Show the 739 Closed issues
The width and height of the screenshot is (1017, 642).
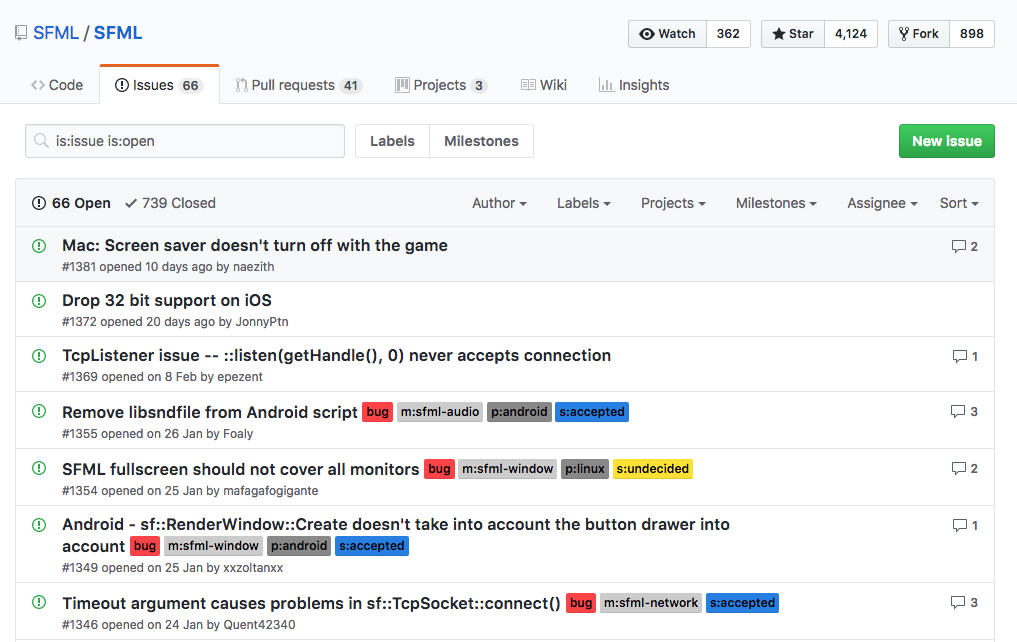[x=171, y=203]
